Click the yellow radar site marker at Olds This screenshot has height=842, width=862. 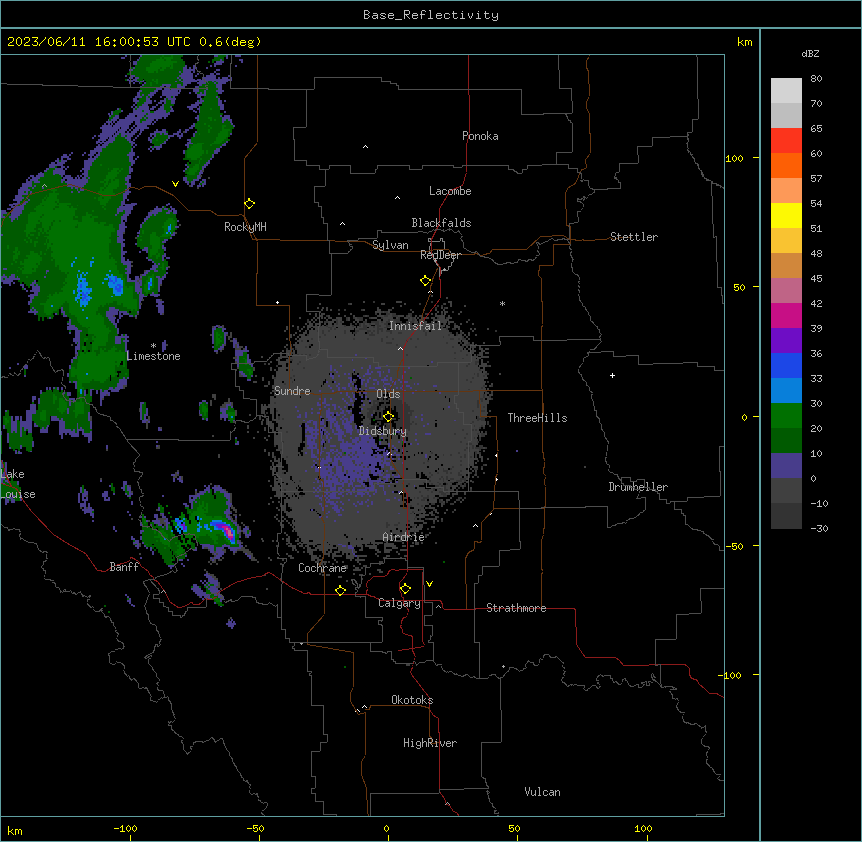tap(388, 417)
